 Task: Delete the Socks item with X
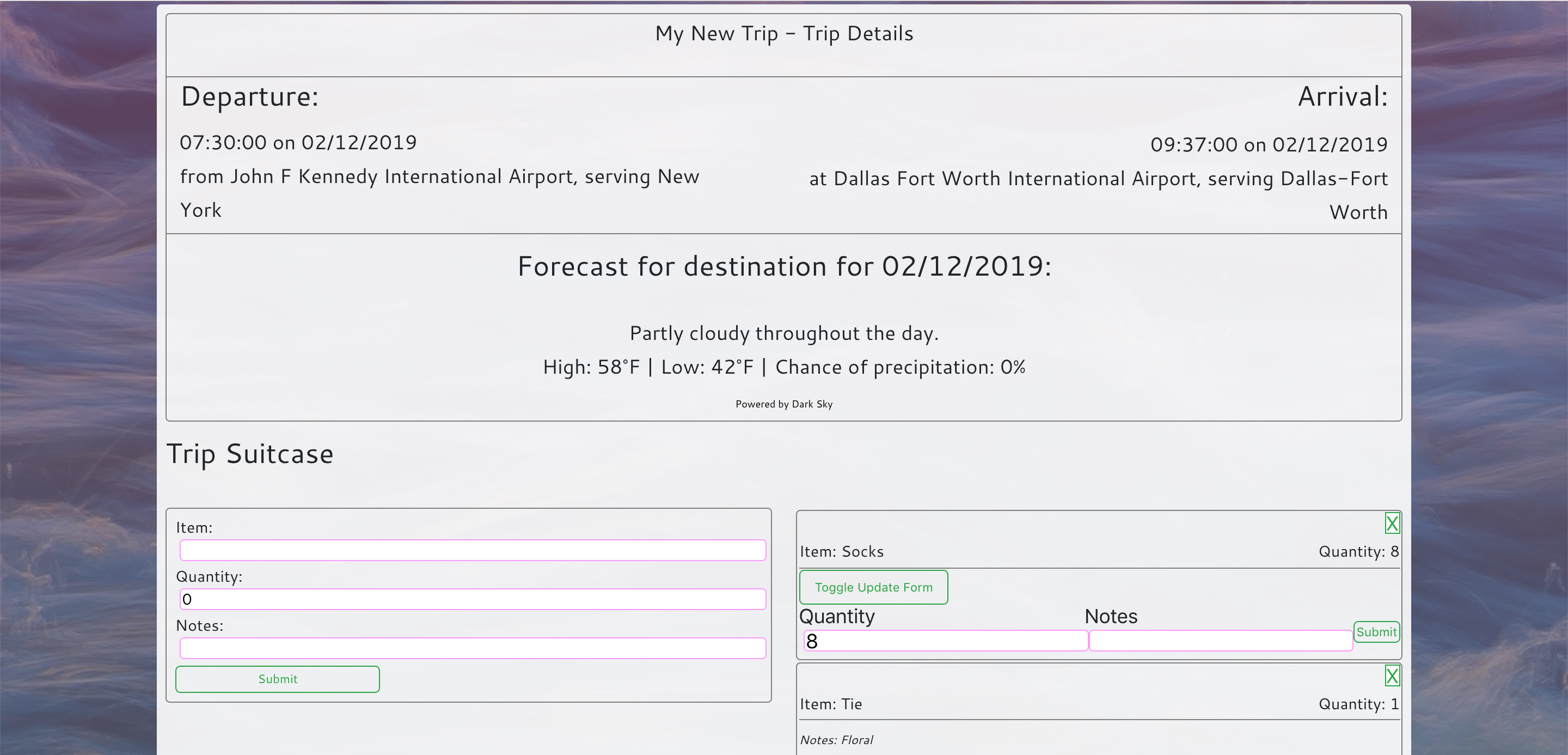(x=1392, y=523)
